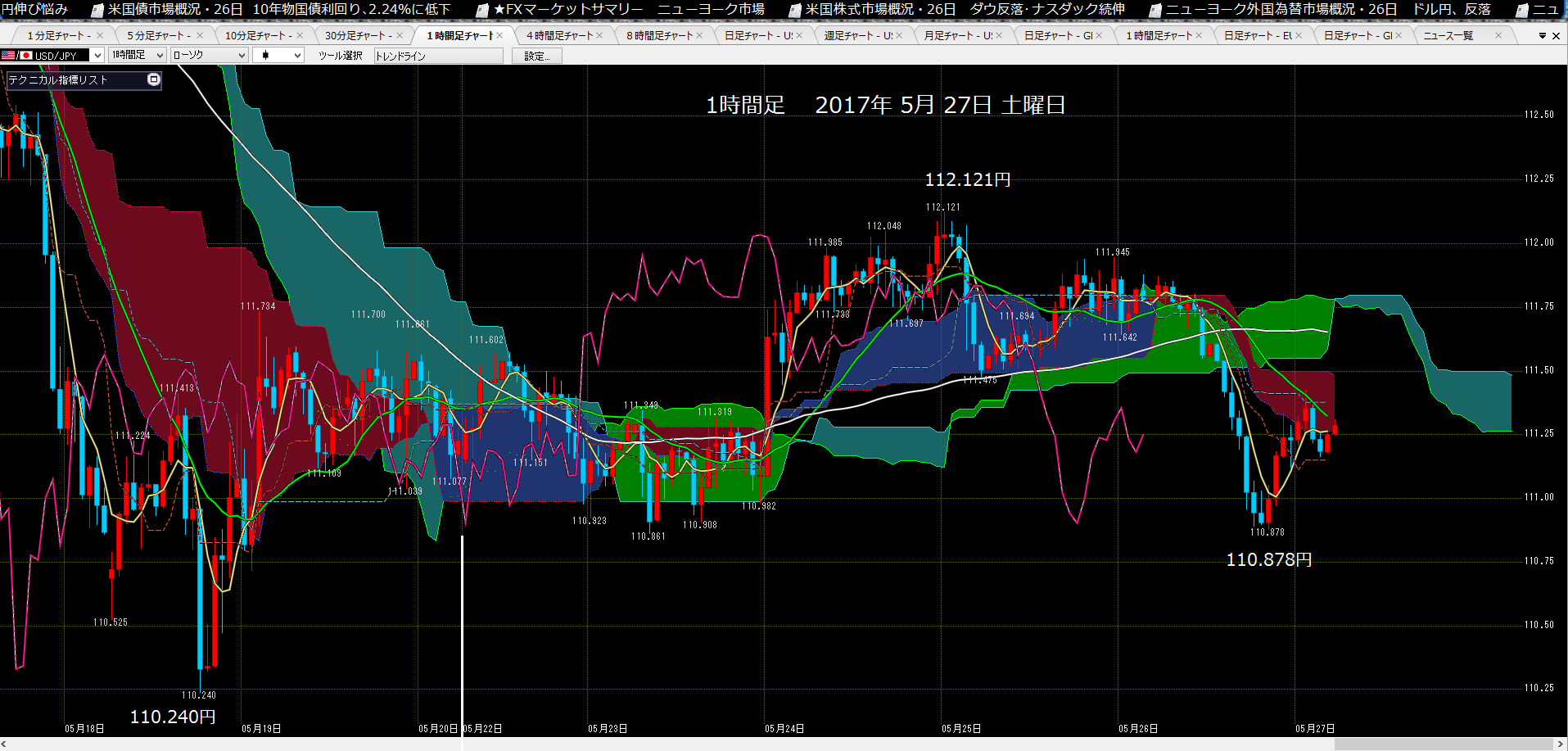Close the 日足チャート - EU tab
The width and height of the screenshot is (1568, 751).
click(1299, 35)
